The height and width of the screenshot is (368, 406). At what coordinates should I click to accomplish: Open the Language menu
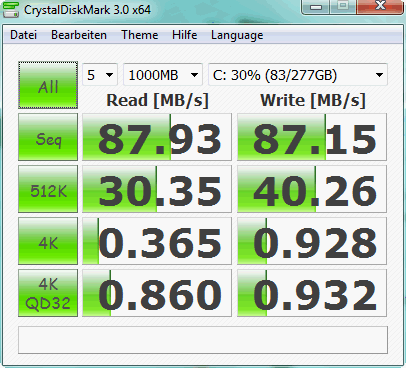(x=237, y=35)
